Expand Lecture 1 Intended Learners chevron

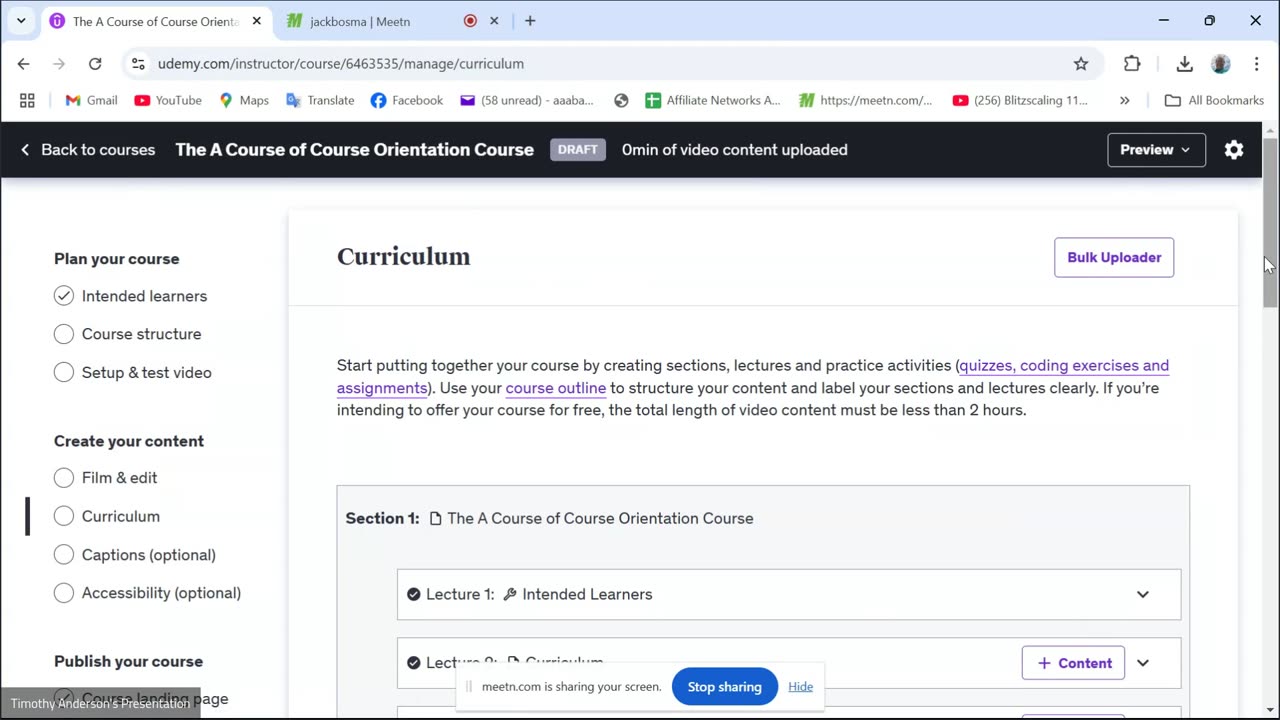point(1143,594)
